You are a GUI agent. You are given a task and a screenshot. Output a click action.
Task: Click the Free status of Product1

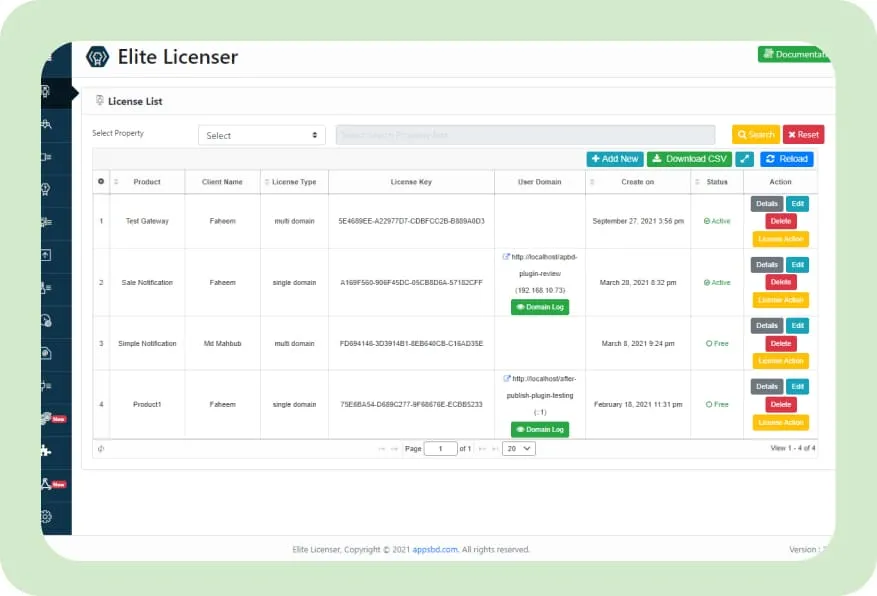(x=717, y=404)
